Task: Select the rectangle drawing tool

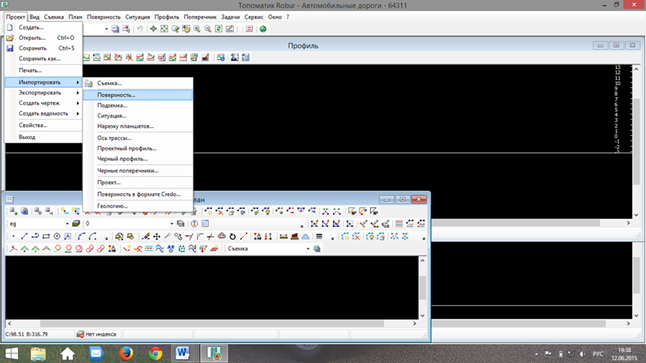Action: coord(46,237)
